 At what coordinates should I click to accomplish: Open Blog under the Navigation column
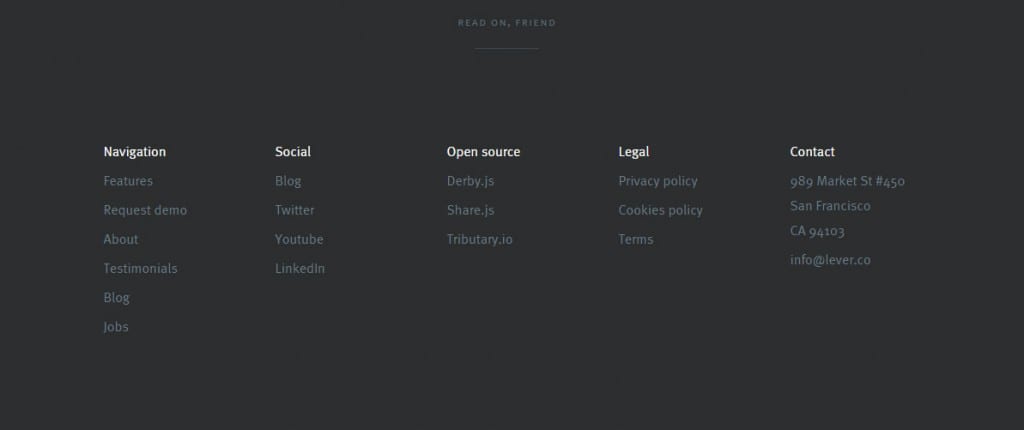point(116,298)
